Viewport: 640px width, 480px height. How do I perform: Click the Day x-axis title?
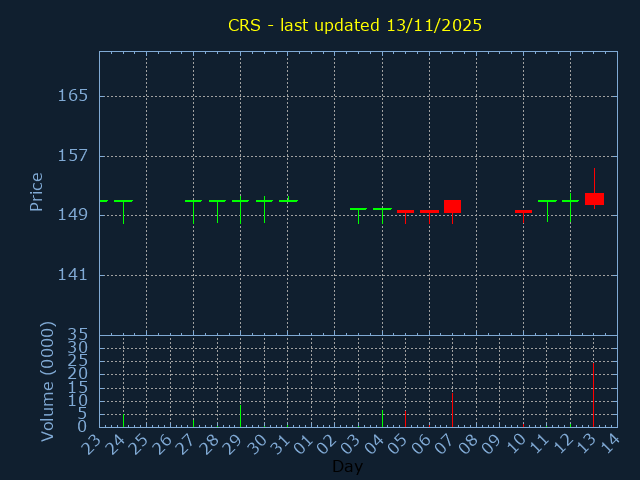pyautogui.click(x=347, y=467)
